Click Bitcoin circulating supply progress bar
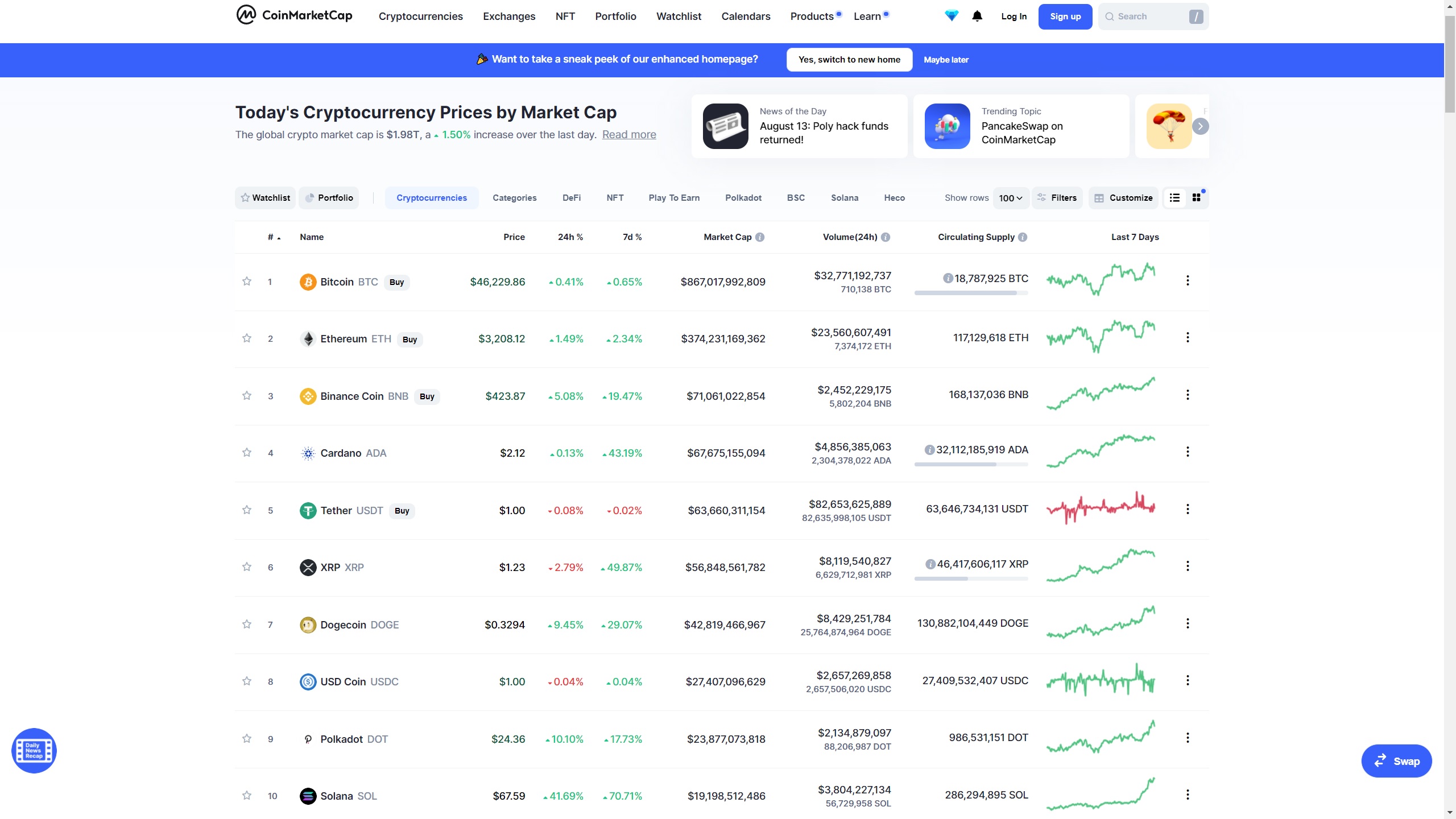This screenshot has height=819, width=1456. (971, 293)
